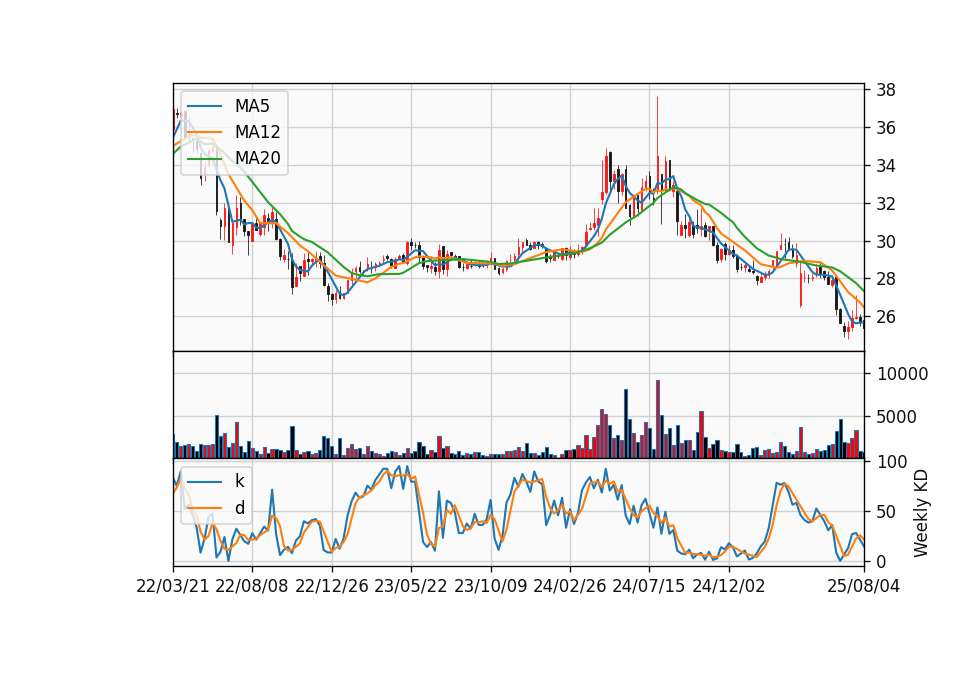This screenshot has height=690, width=960.
Task: Click the KD axis value 0
Action: click(x=881, y=561)
